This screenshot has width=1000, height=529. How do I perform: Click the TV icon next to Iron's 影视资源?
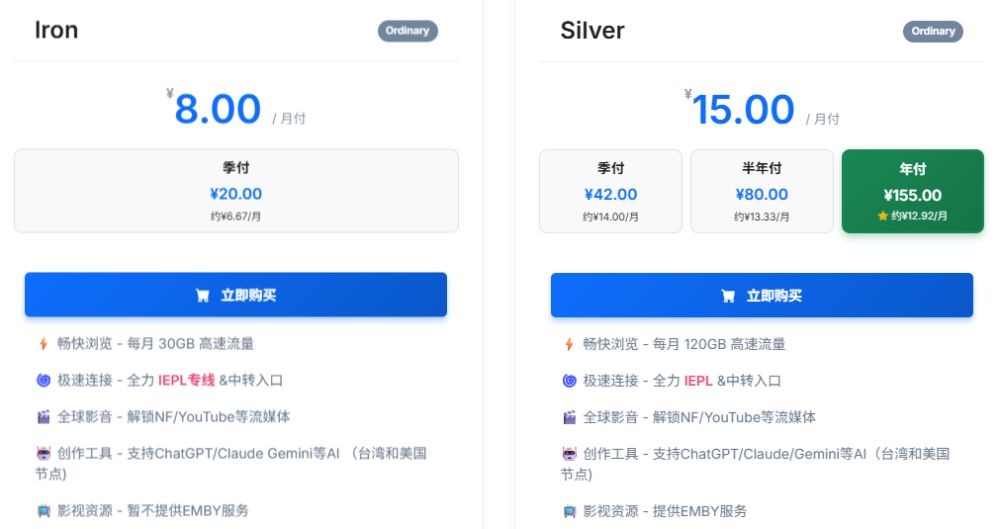click(x=43, y=511)
